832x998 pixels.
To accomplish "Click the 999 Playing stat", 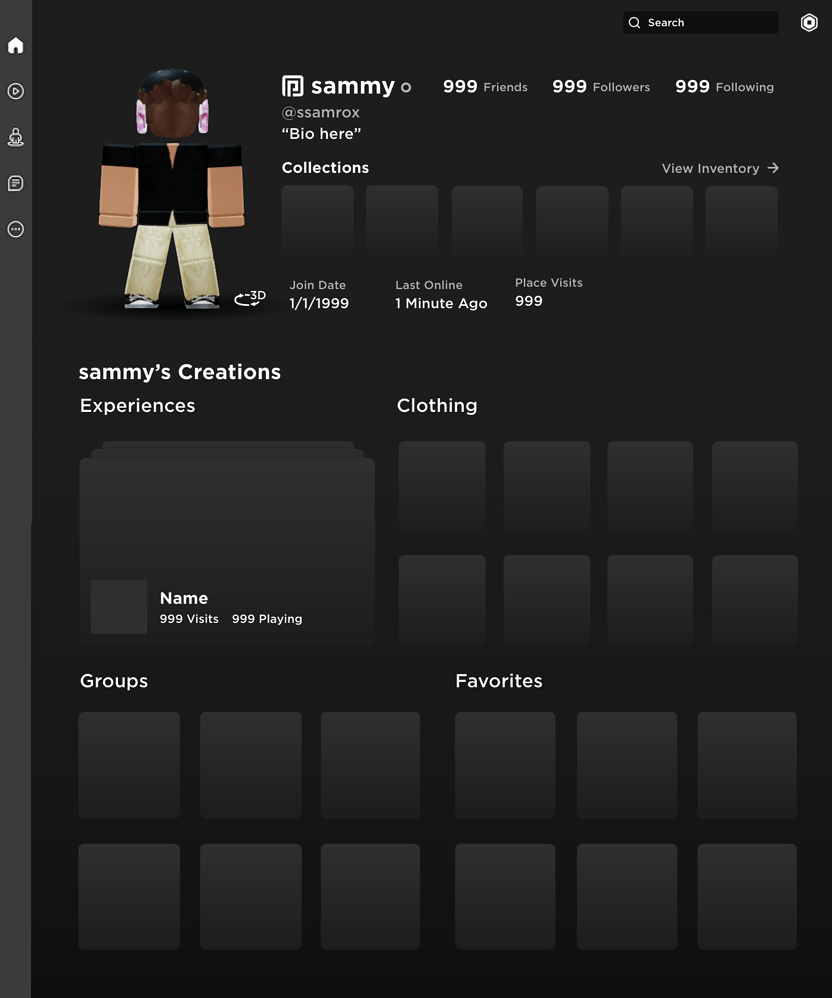I will click(x=267, y=619).
